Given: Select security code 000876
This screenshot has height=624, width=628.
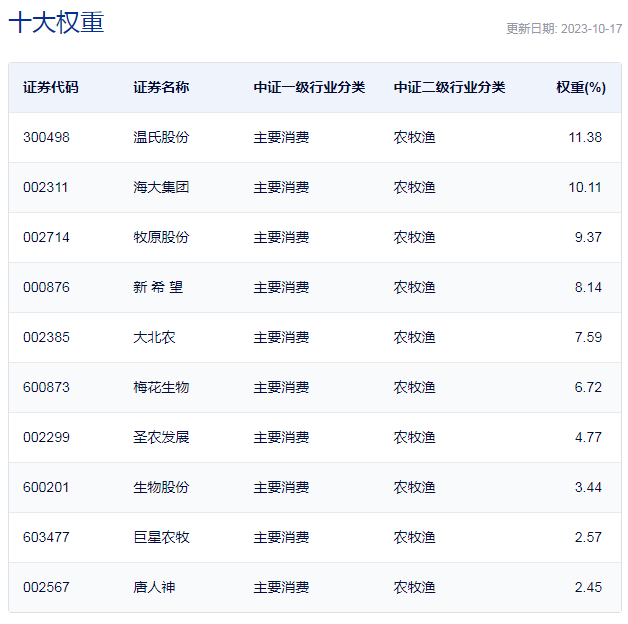Looking at the screenshot, I should (x=46, y=287).
